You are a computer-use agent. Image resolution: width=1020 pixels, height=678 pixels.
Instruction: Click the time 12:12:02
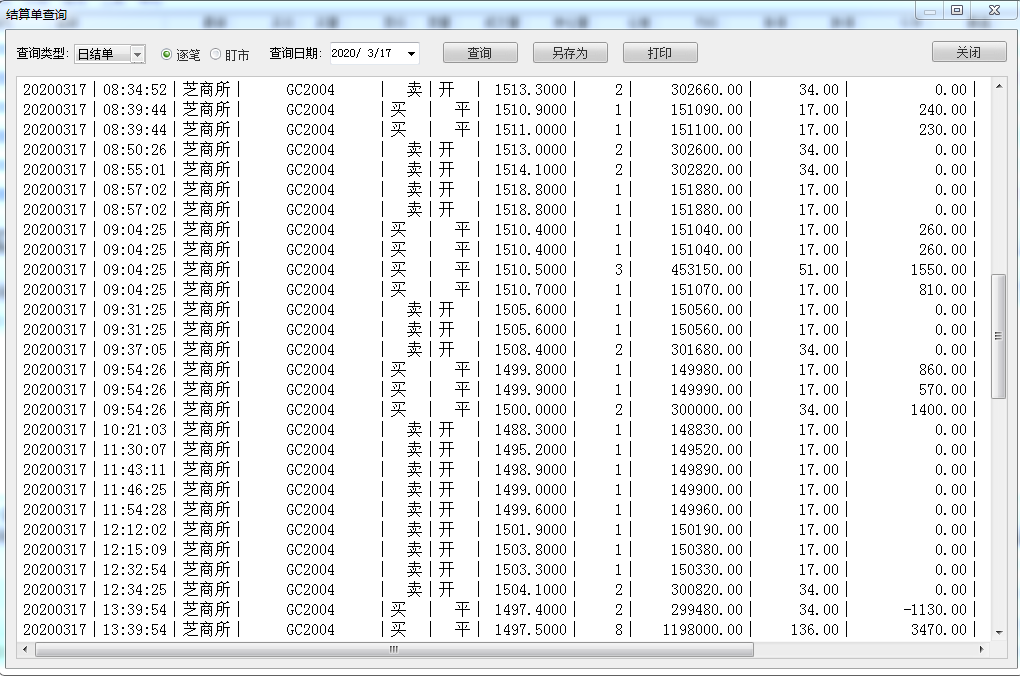[x=135, y=530]
